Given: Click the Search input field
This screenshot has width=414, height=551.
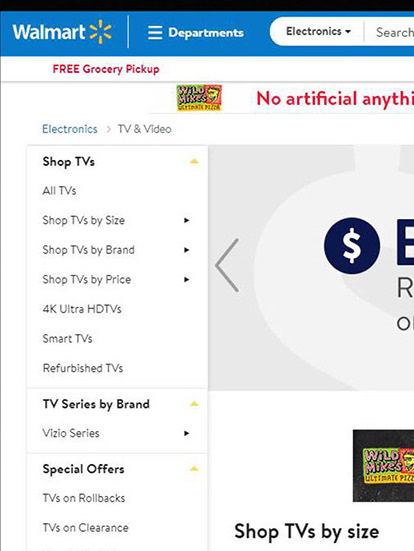Looking at the screenshot, I should click(390, 32).
